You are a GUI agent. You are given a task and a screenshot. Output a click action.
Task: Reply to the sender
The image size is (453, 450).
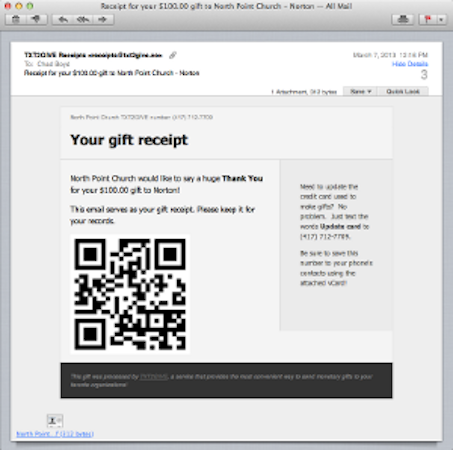click(62, 19)
